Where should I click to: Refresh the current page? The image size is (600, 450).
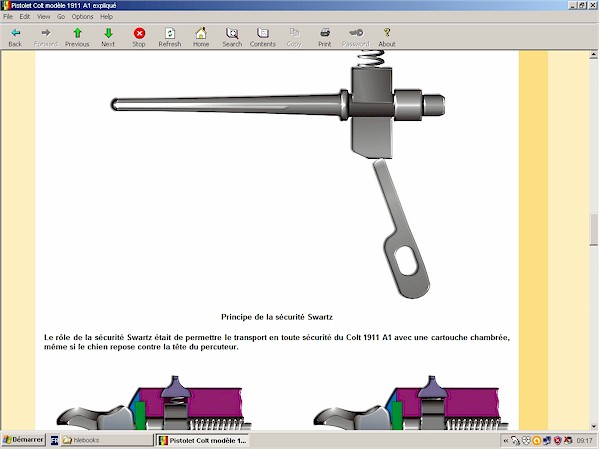tap(170, 37)
